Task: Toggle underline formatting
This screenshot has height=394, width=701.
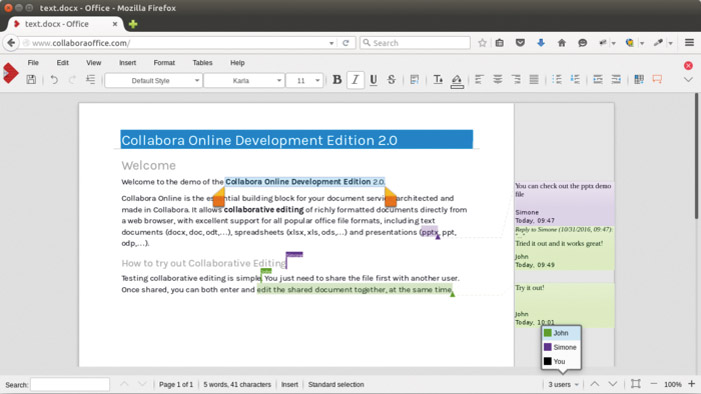Action: (373, 80)
